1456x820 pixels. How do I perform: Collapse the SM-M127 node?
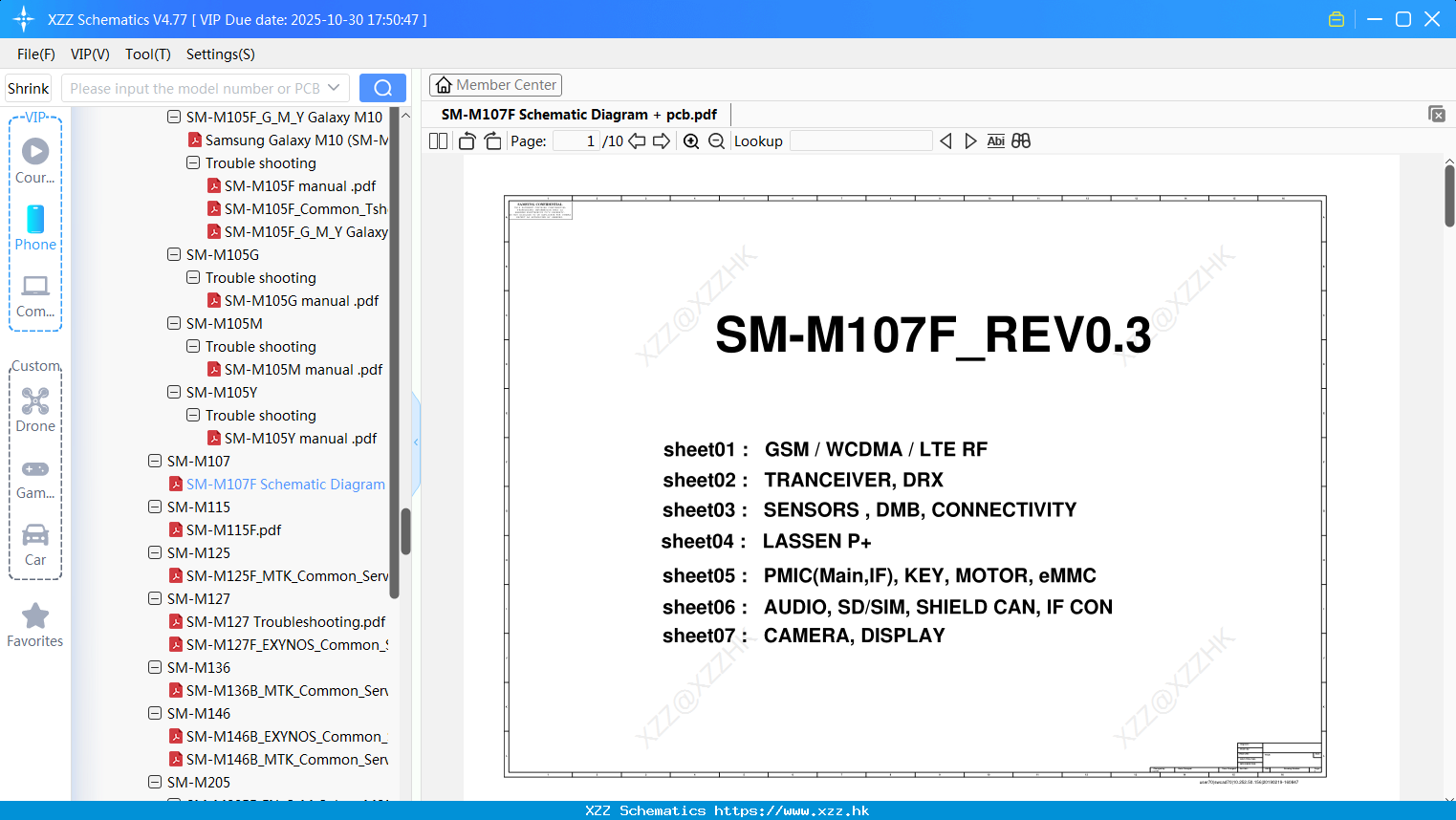pos(155,598)
